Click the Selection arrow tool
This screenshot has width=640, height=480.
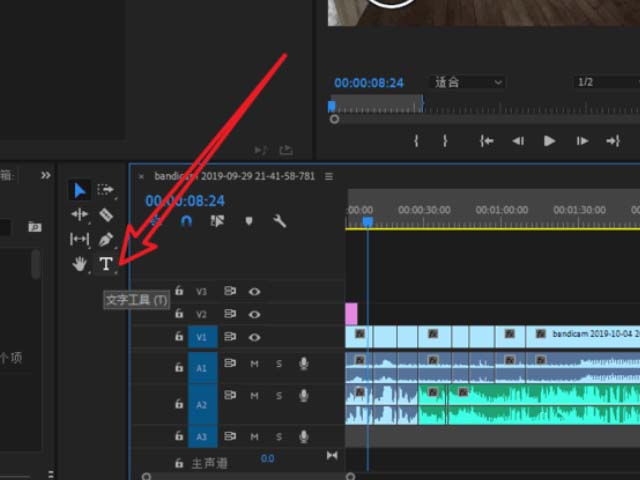(79, 190)
